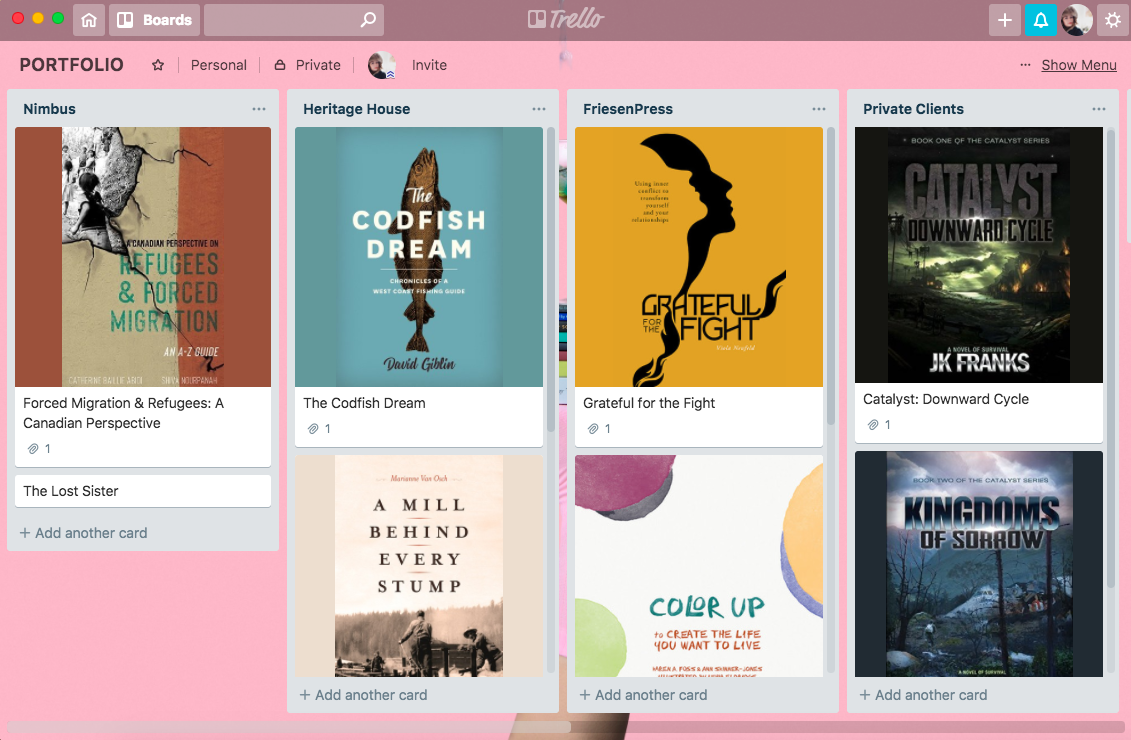Viewport: 1131px width, 740px height.
Task: Click Heritage House list vertical scrollbar
Action: point(551,280)
